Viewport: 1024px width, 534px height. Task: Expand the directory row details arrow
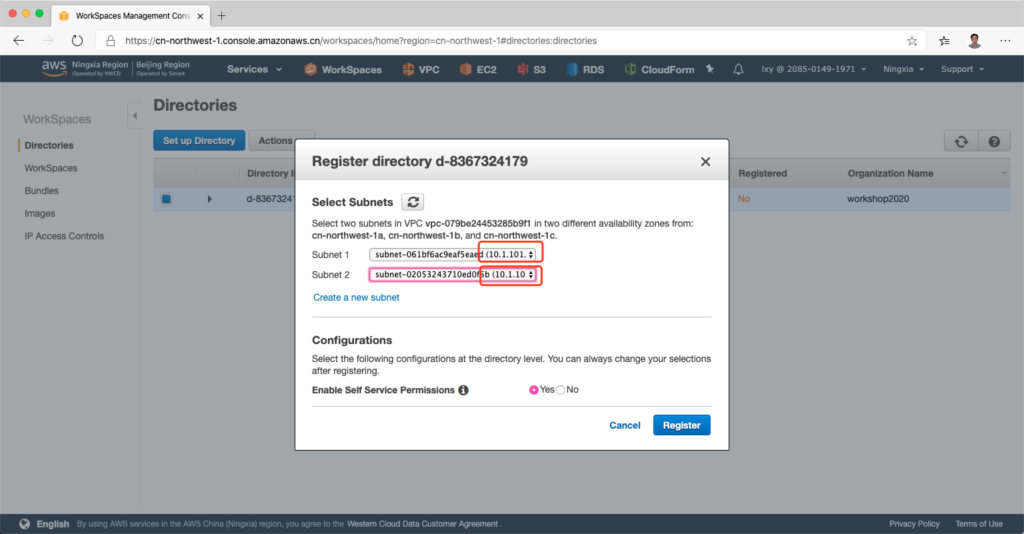click(x=209, y=199)
